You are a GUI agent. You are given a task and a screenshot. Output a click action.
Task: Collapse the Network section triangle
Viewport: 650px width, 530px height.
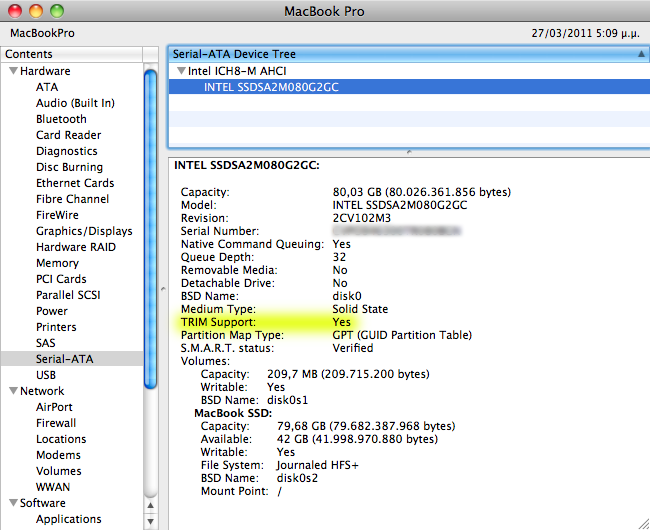click(13, 391)
